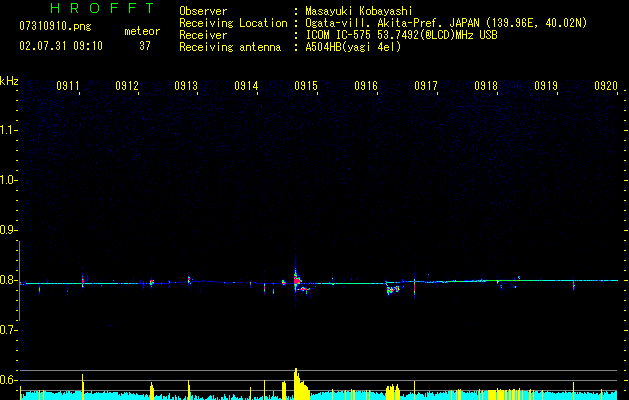Click the 0920 time axis marker
This screenshot has width=629, height=400.
606,86
